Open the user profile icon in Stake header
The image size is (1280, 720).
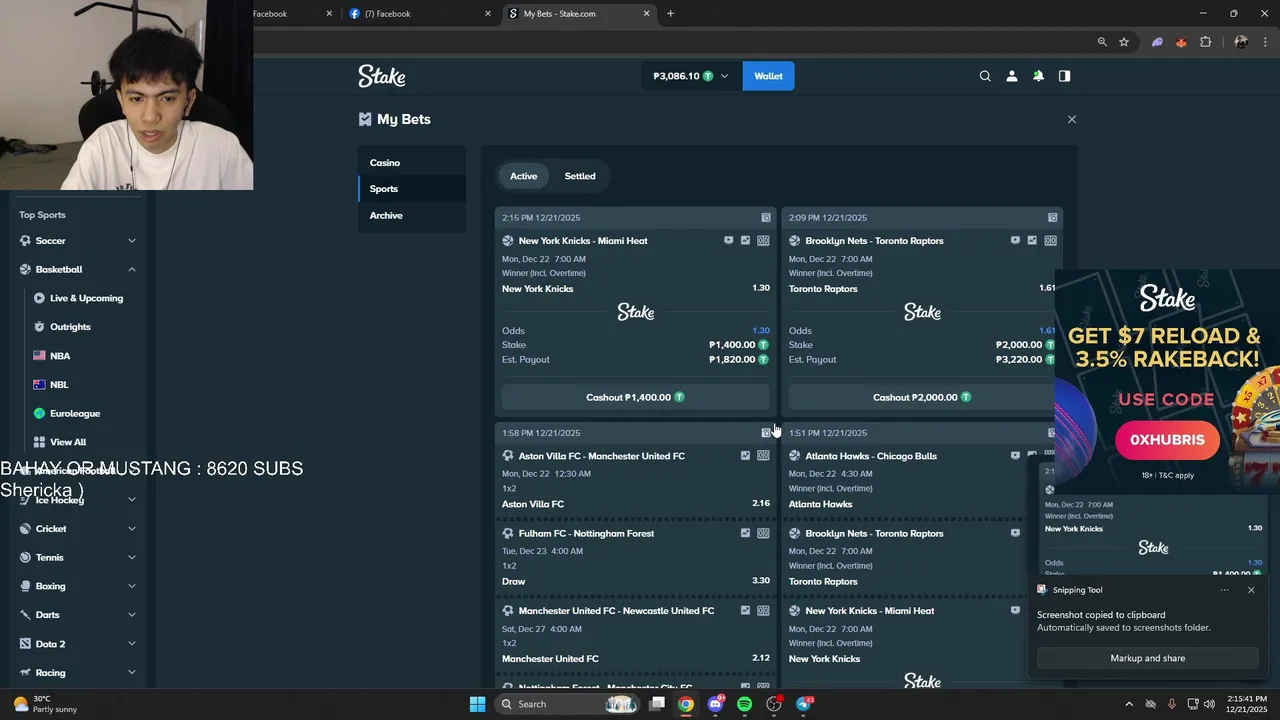point(1011,76)
